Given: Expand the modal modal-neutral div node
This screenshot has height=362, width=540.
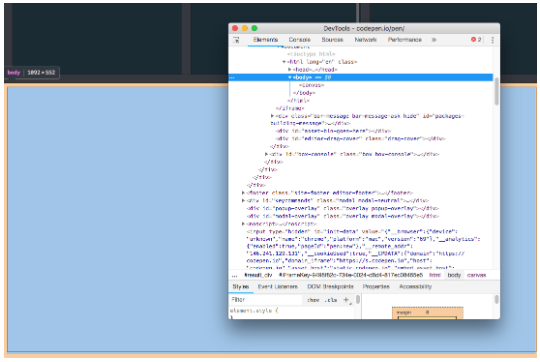Looking at the screenshot, I should (243, 200).
